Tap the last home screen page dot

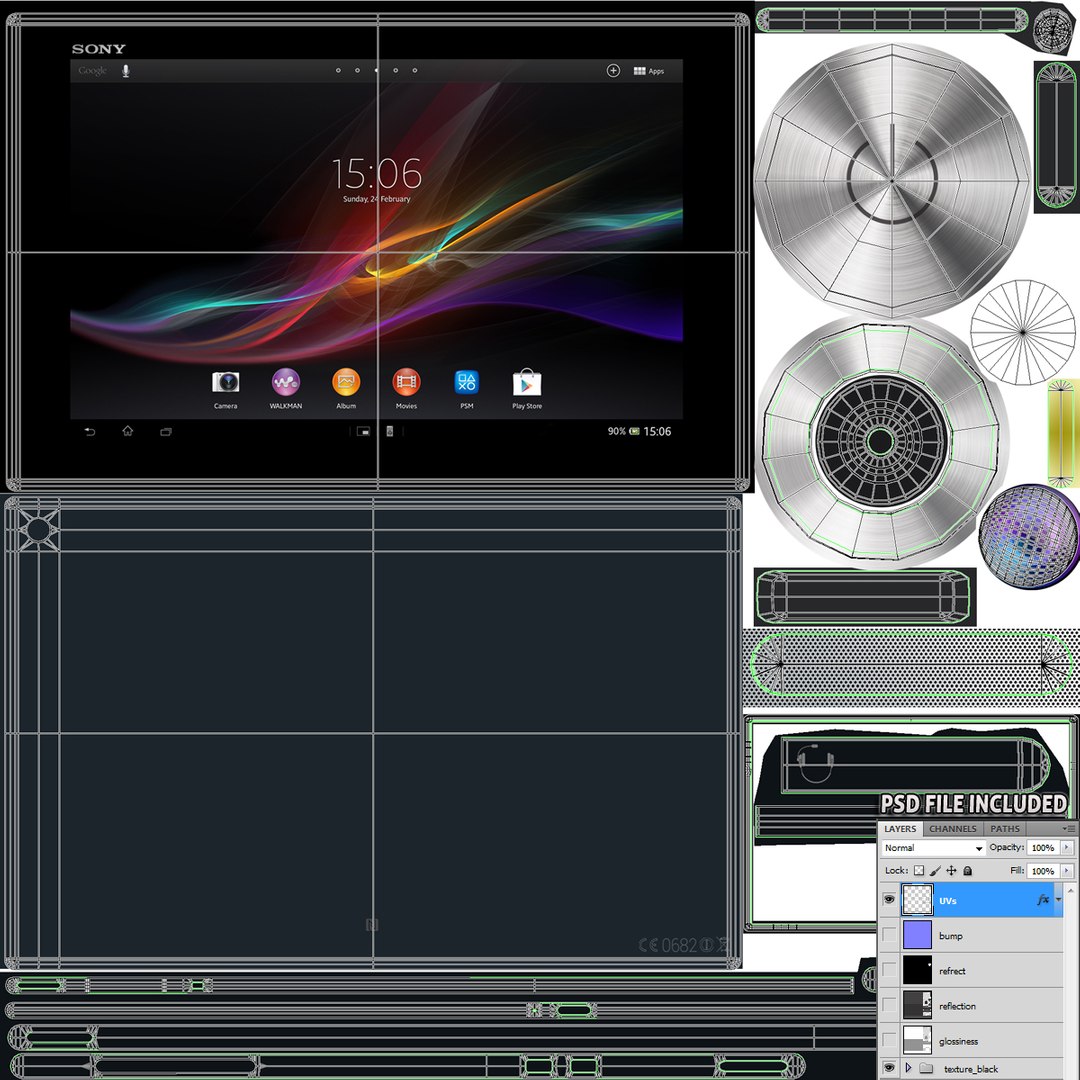click(415, 70)
